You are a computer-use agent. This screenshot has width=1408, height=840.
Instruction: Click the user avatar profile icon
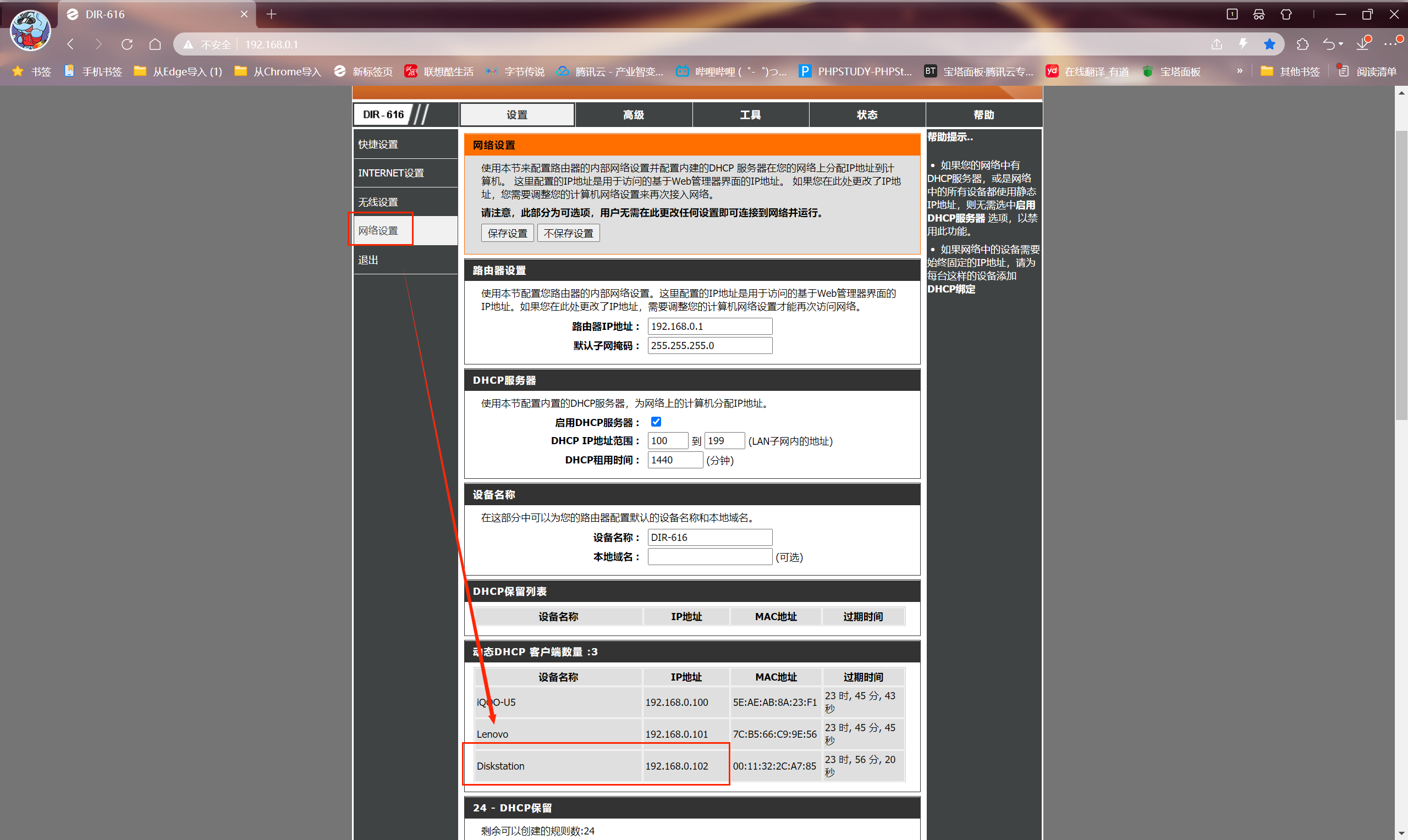pyautogui.click(x=31, y=31)
